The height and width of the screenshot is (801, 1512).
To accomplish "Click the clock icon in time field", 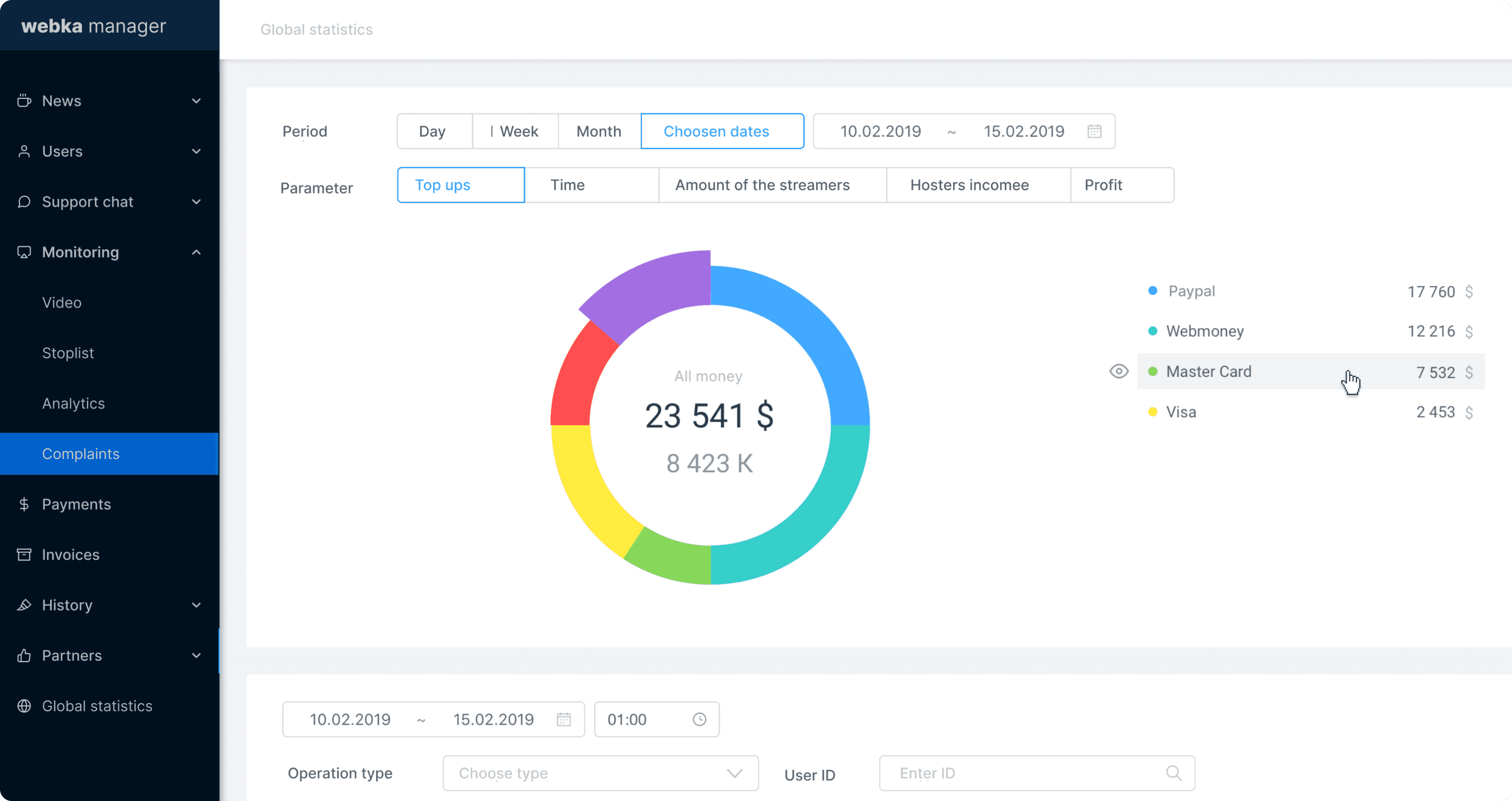I will click(699, 719).
